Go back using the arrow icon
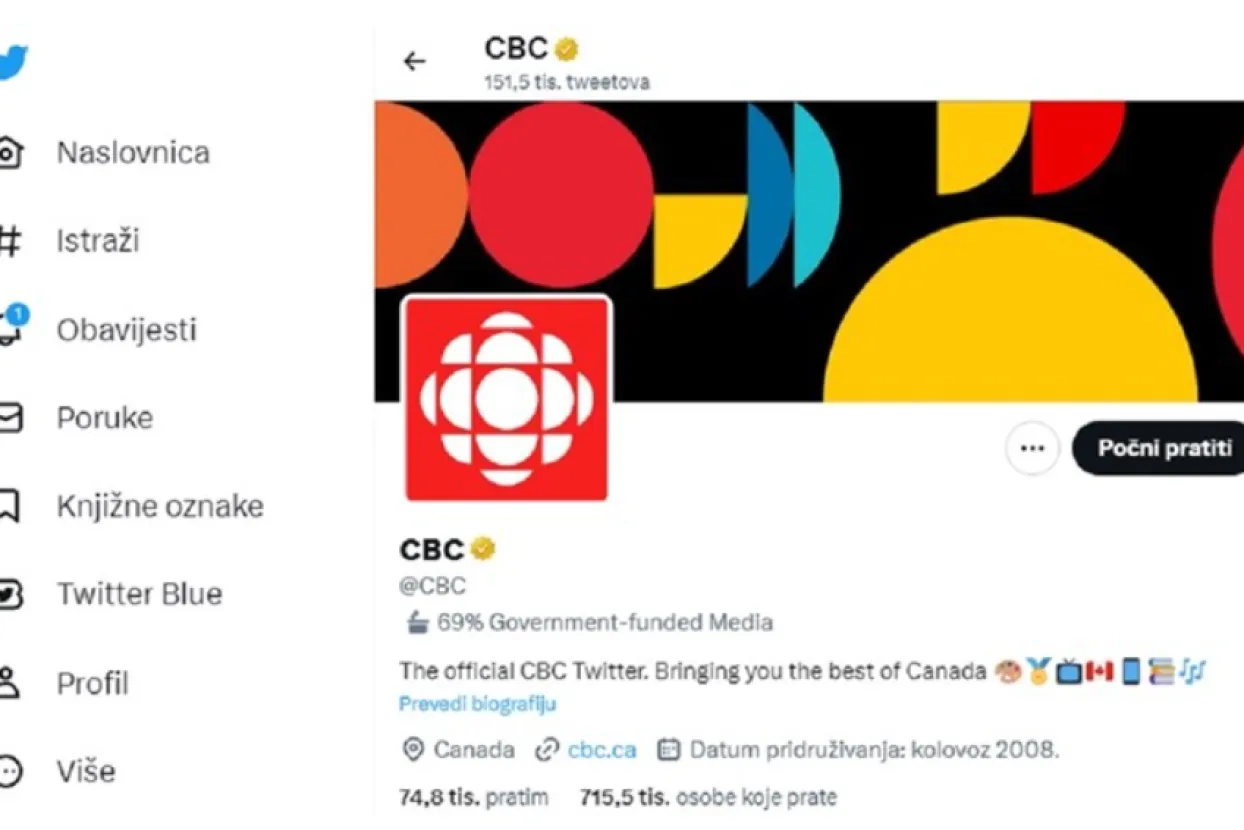The width and height of the screenshot is (1244, 830). click(x=414, y=62)
